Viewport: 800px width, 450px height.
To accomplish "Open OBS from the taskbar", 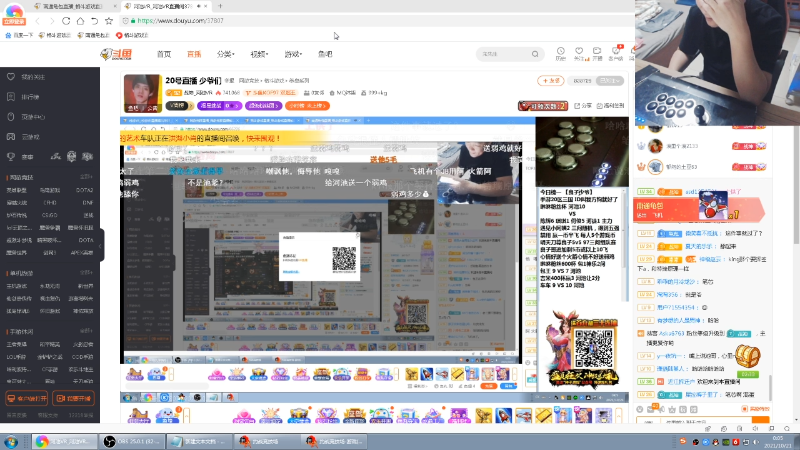I will [132, 441].
